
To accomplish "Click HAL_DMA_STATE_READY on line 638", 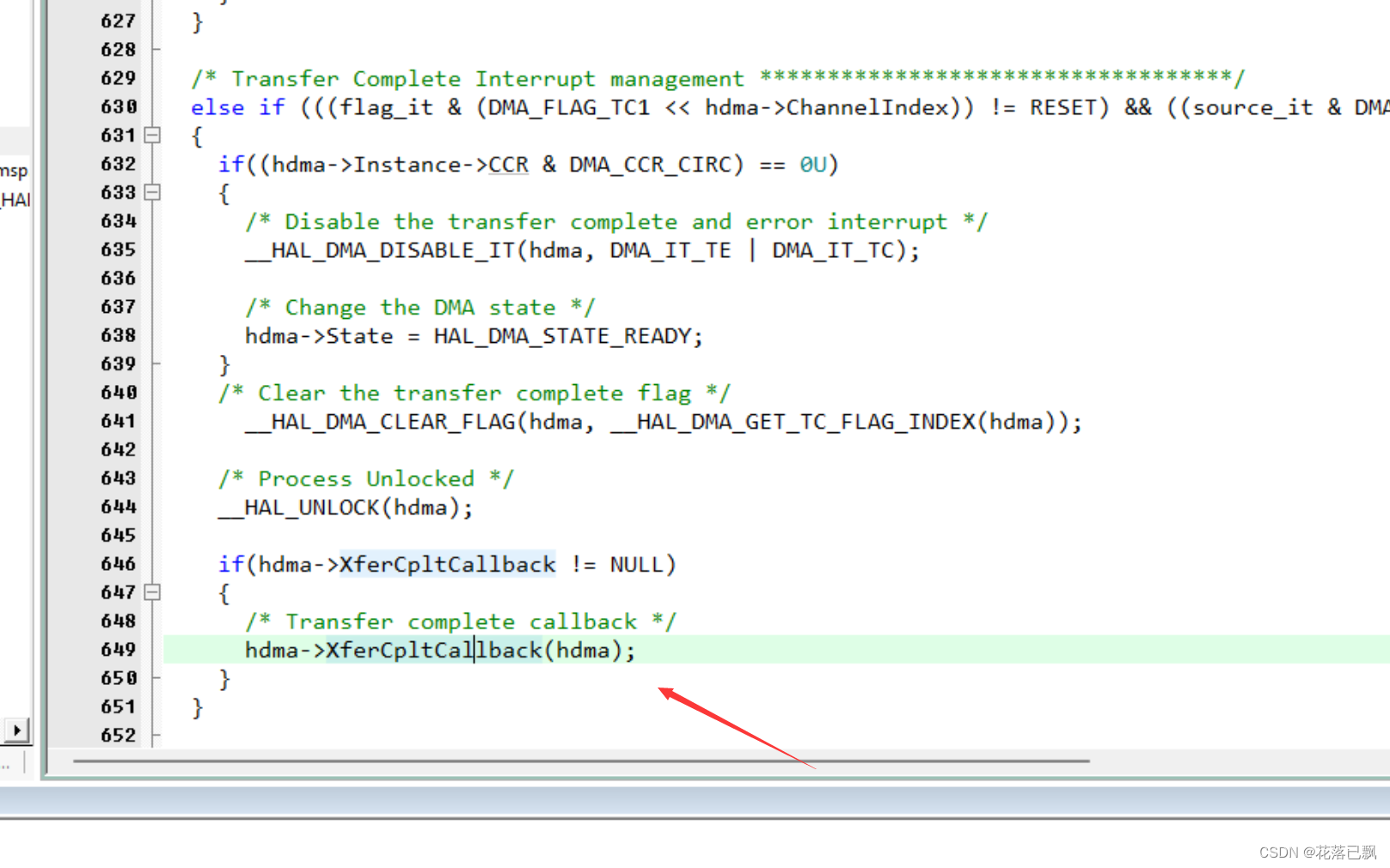I will pyautogui.click(x=562, y=336).
